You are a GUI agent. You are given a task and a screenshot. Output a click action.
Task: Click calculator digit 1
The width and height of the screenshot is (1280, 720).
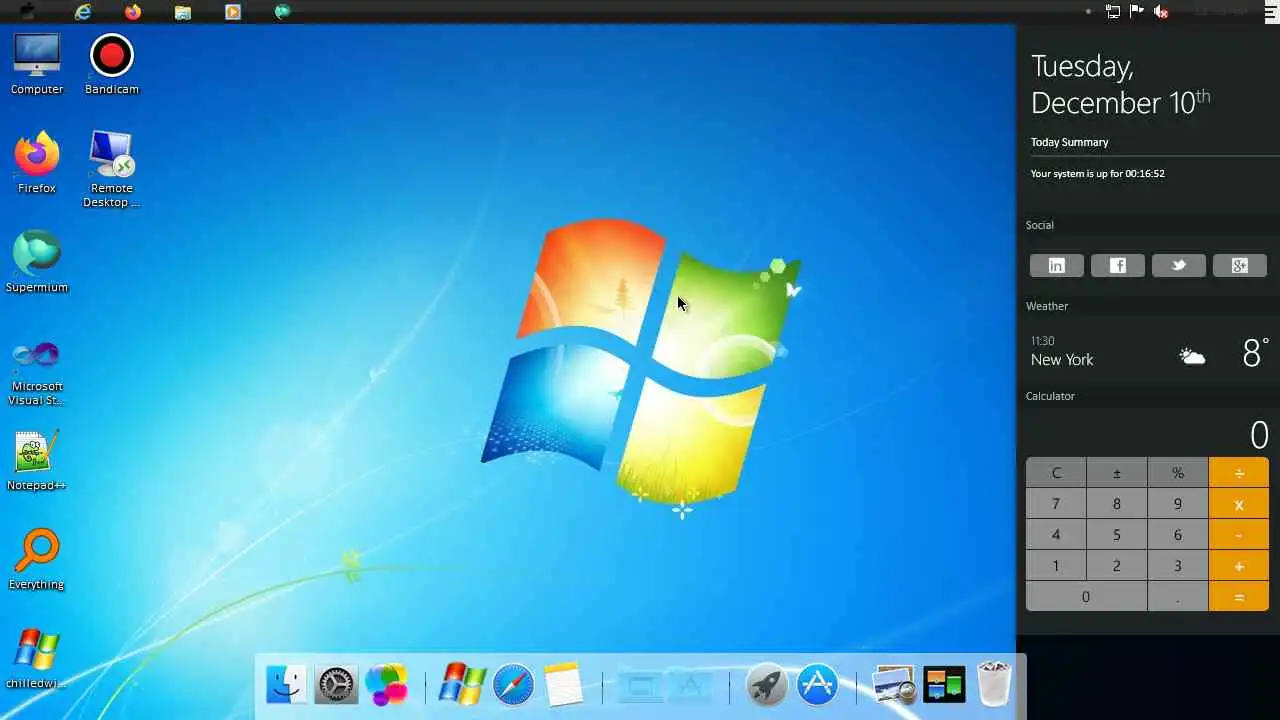(1056, 566)
